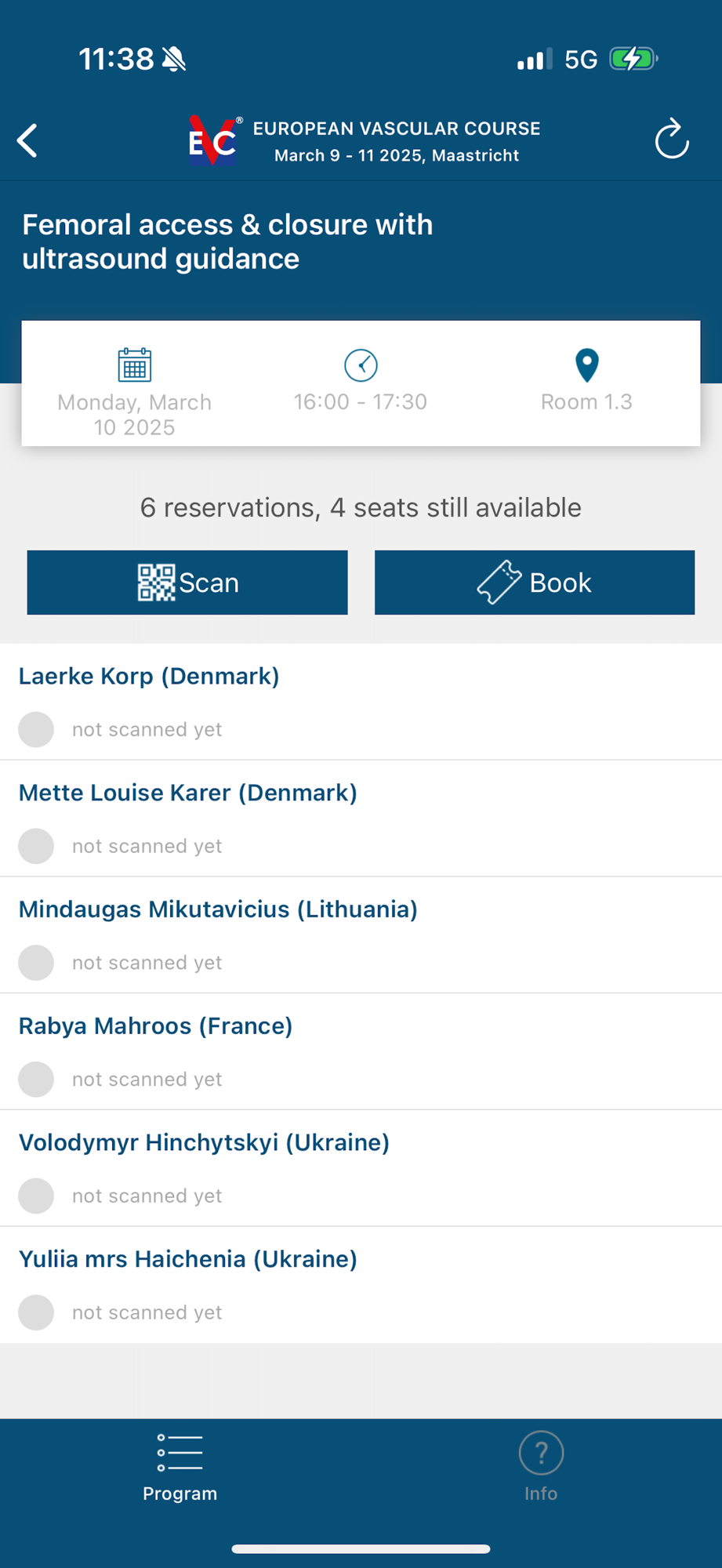Toggle scan status circle for Mette Louise Karer
Image resolution: width=722 pixels, height=1568 pixels.
tap(36, 846)
